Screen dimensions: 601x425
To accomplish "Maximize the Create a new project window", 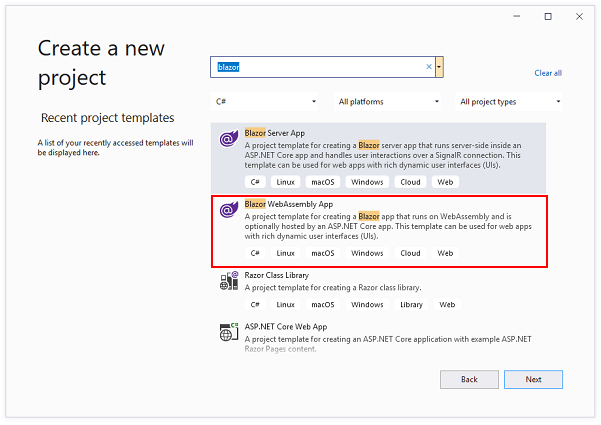I will (x=548, y=16).
